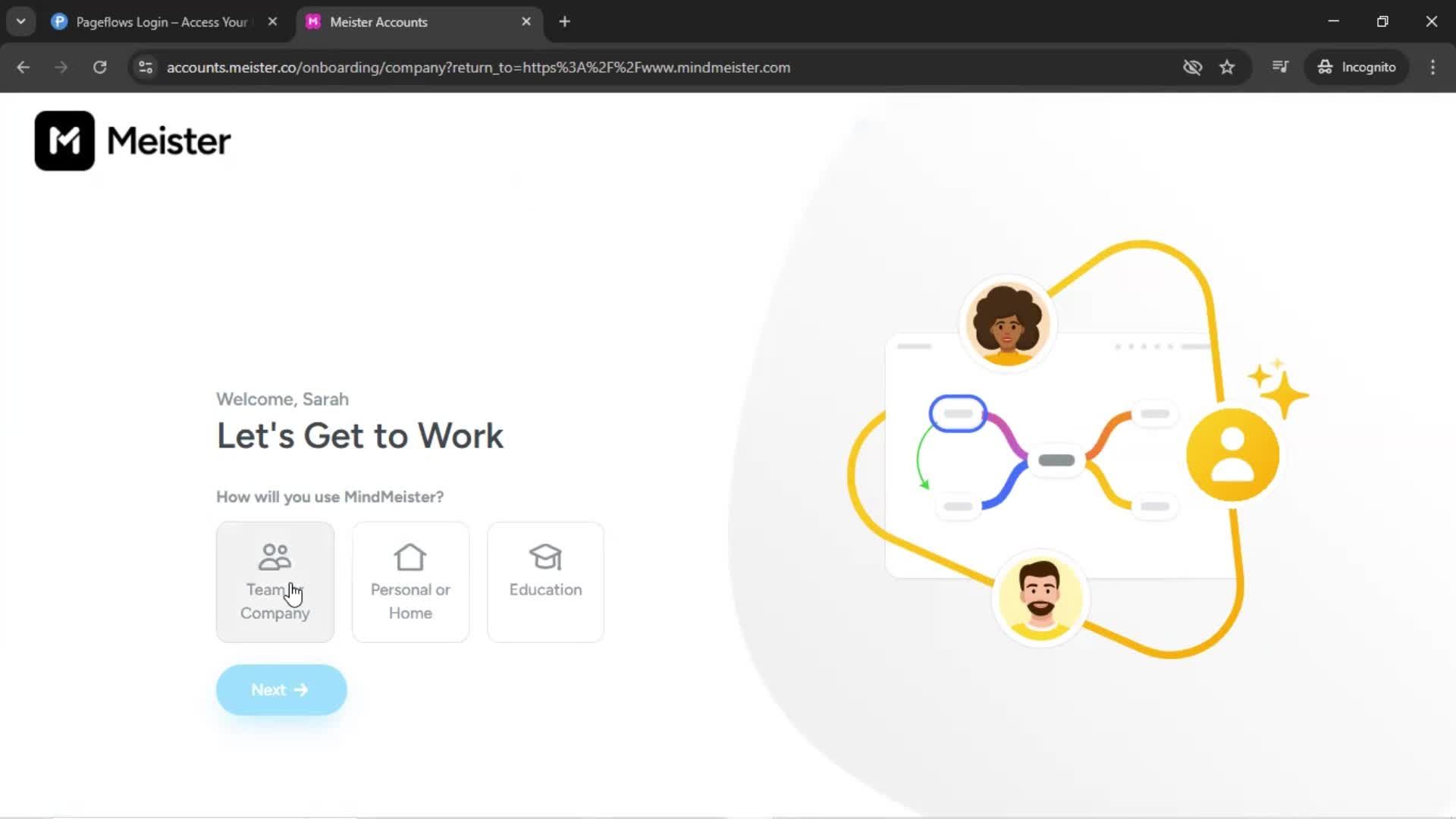Open a new browser tab
The width and height of the screenshot is (1456, 819).
pyautogui.click(x=564, y=22)
